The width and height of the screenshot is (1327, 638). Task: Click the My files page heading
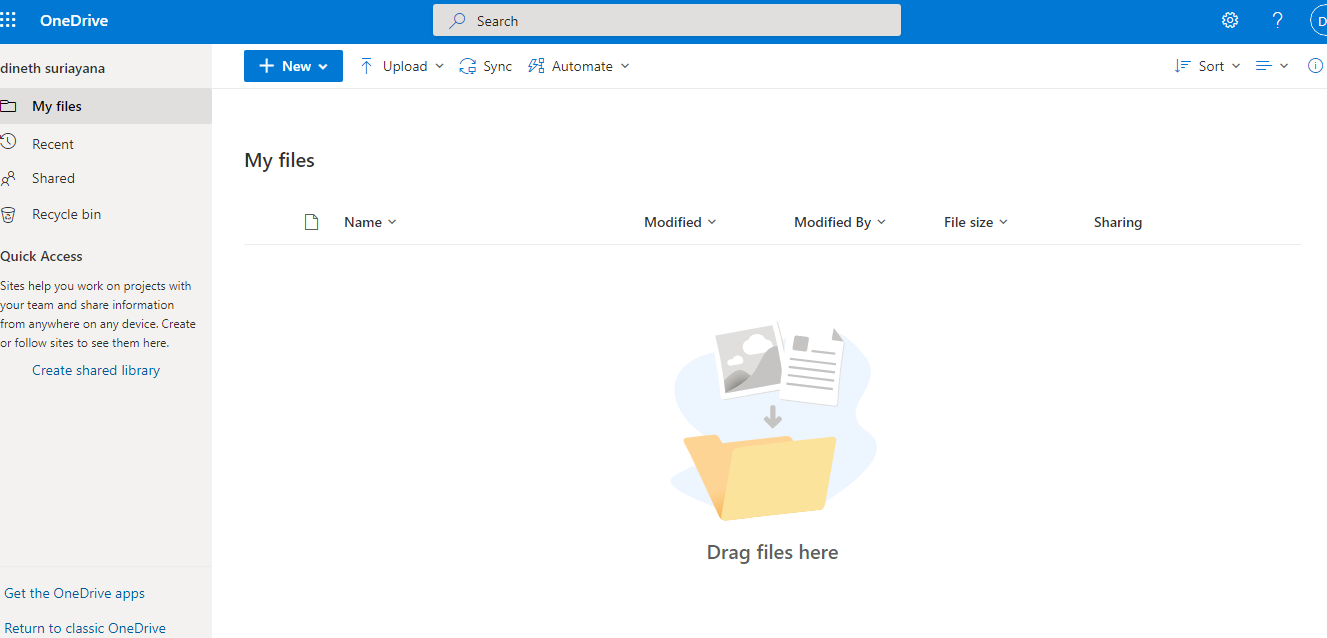pos(279,160)
